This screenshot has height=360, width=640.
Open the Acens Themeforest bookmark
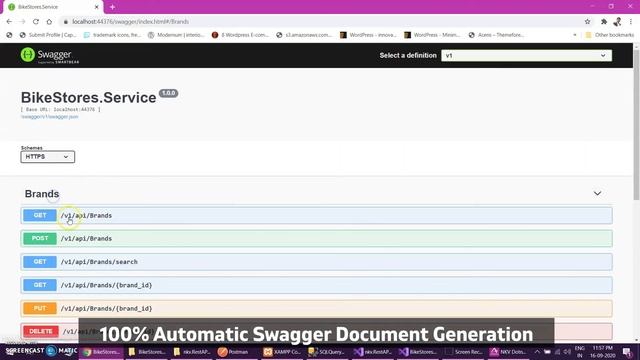(x=496, y=35)
